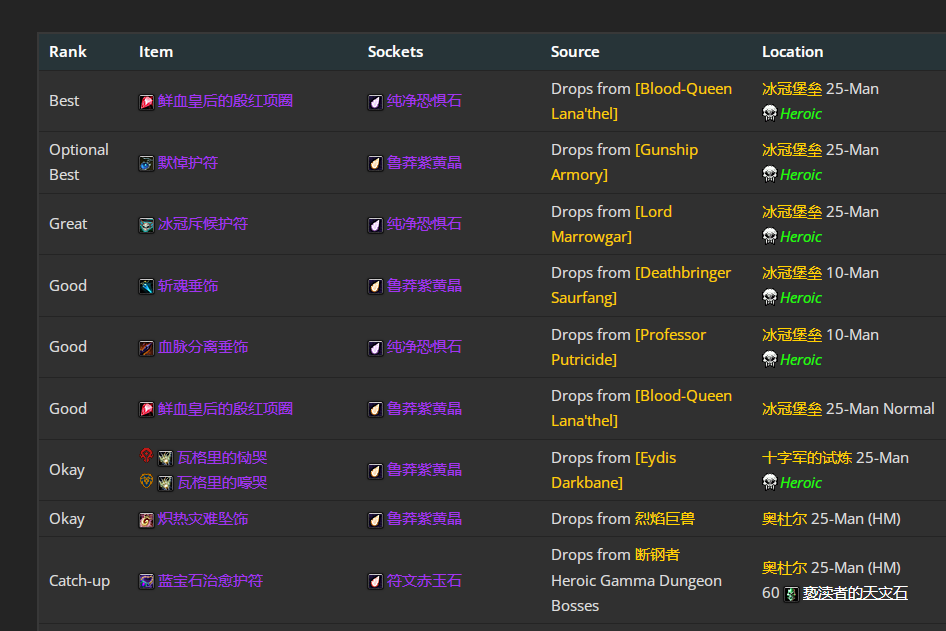Sort the table by Rank column header
Viewport: 946px width, 631px height.
(x=68, y=52)
